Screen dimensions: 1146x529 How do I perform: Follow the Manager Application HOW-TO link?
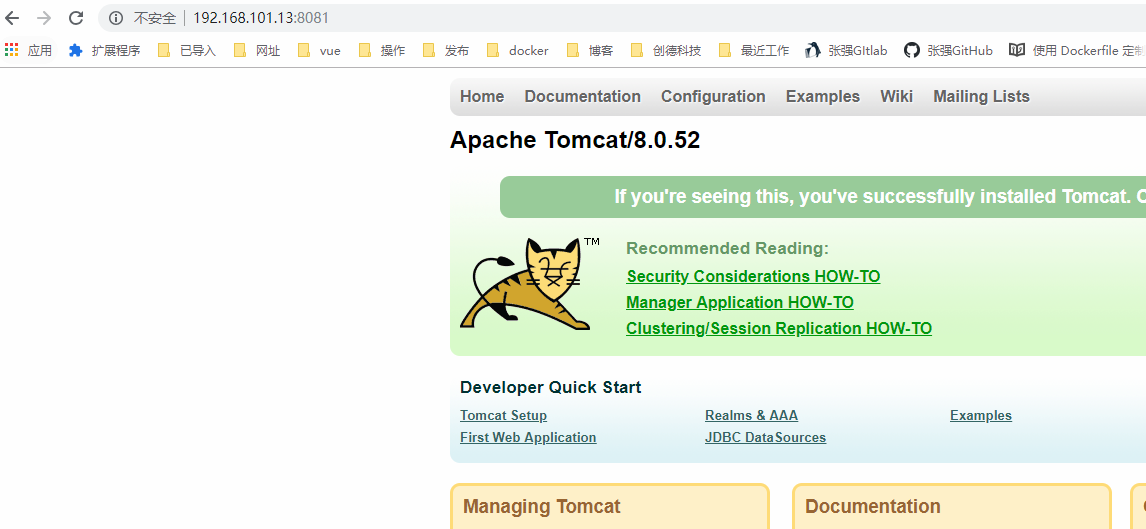coord(740,303)
